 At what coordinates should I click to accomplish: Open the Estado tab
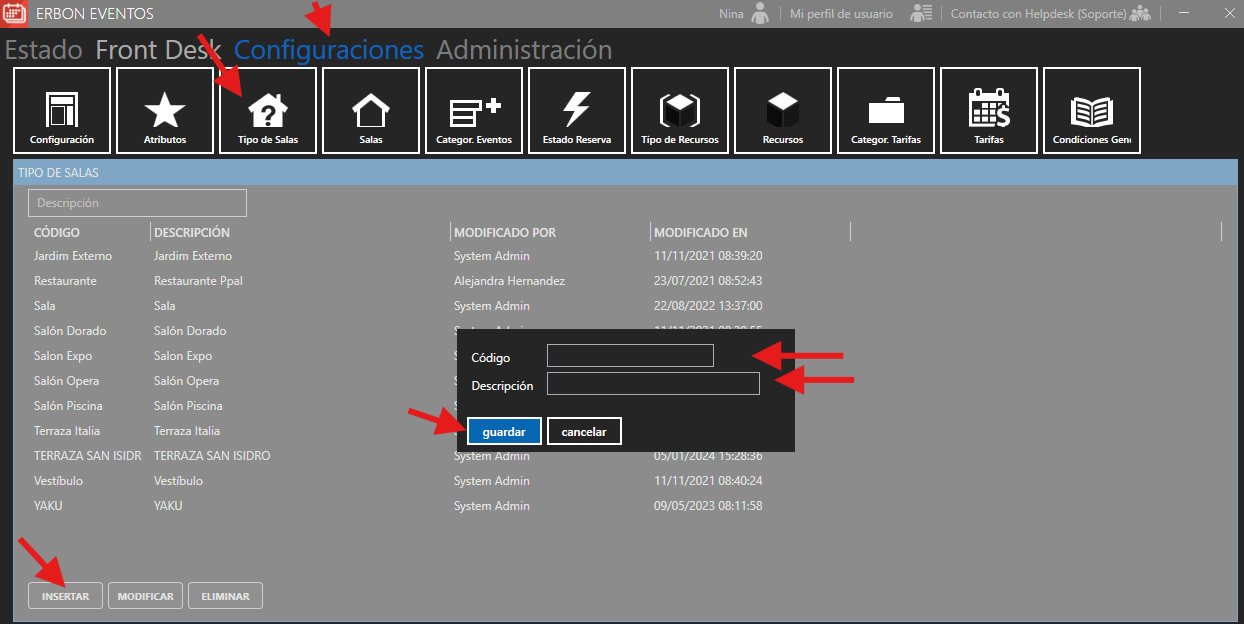(43, 50)
